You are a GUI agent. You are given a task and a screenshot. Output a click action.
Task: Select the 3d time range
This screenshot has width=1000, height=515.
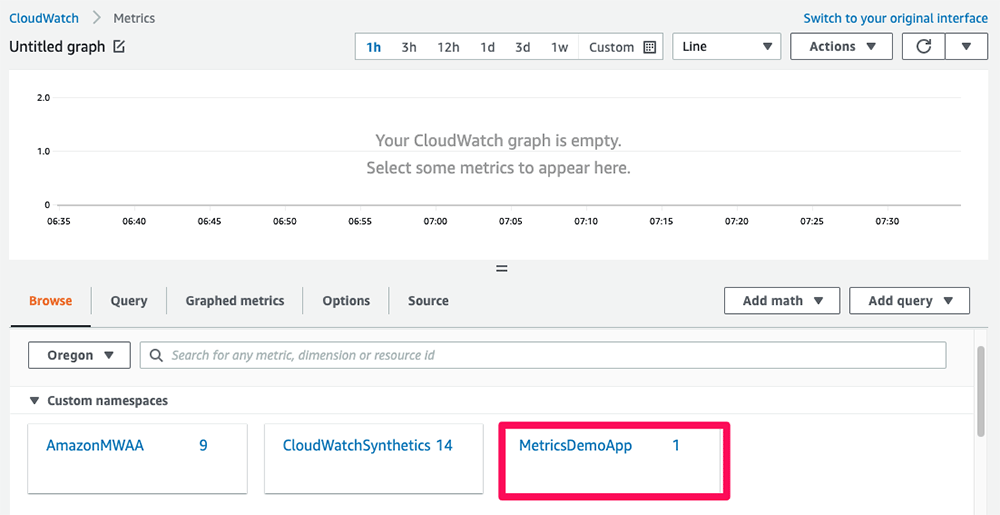(x=522, y=47)
